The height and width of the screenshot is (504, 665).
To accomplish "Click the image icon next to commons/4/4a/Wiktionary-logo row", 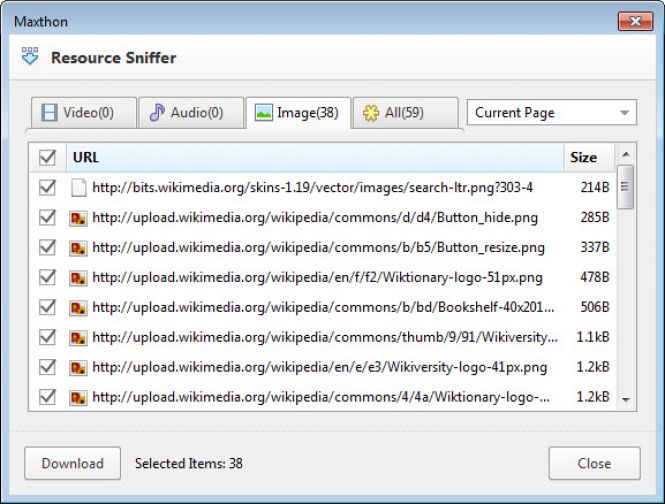I will (x=78, y=398).
